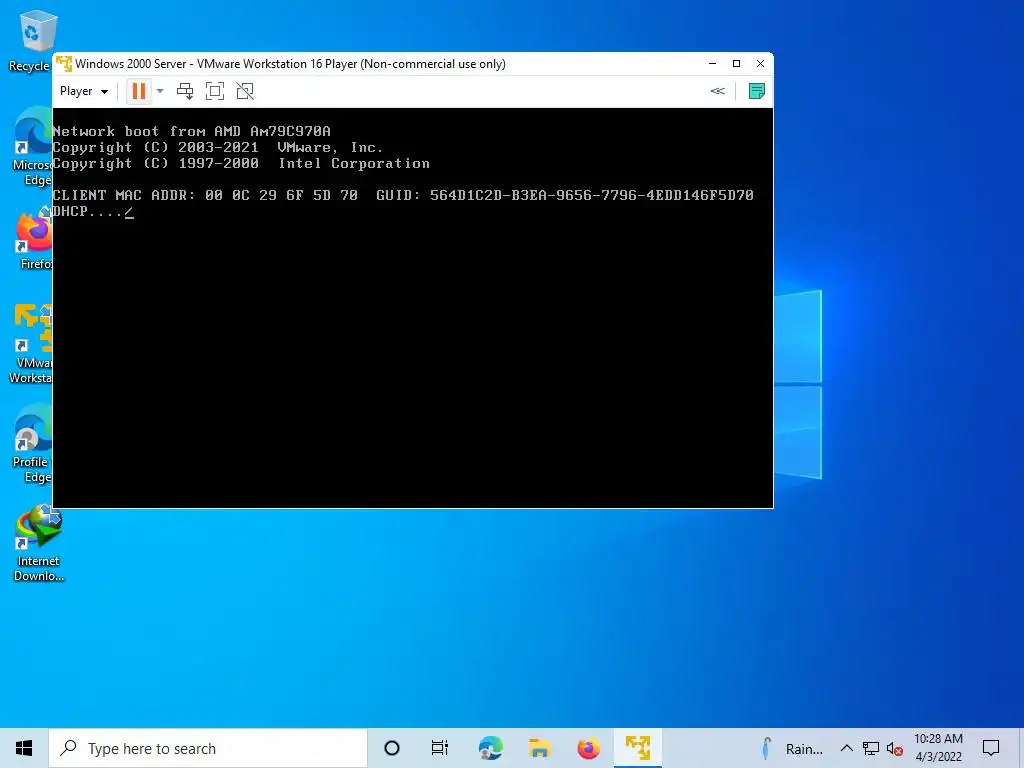
Task: Open network status tray icon
Action: 871,748
